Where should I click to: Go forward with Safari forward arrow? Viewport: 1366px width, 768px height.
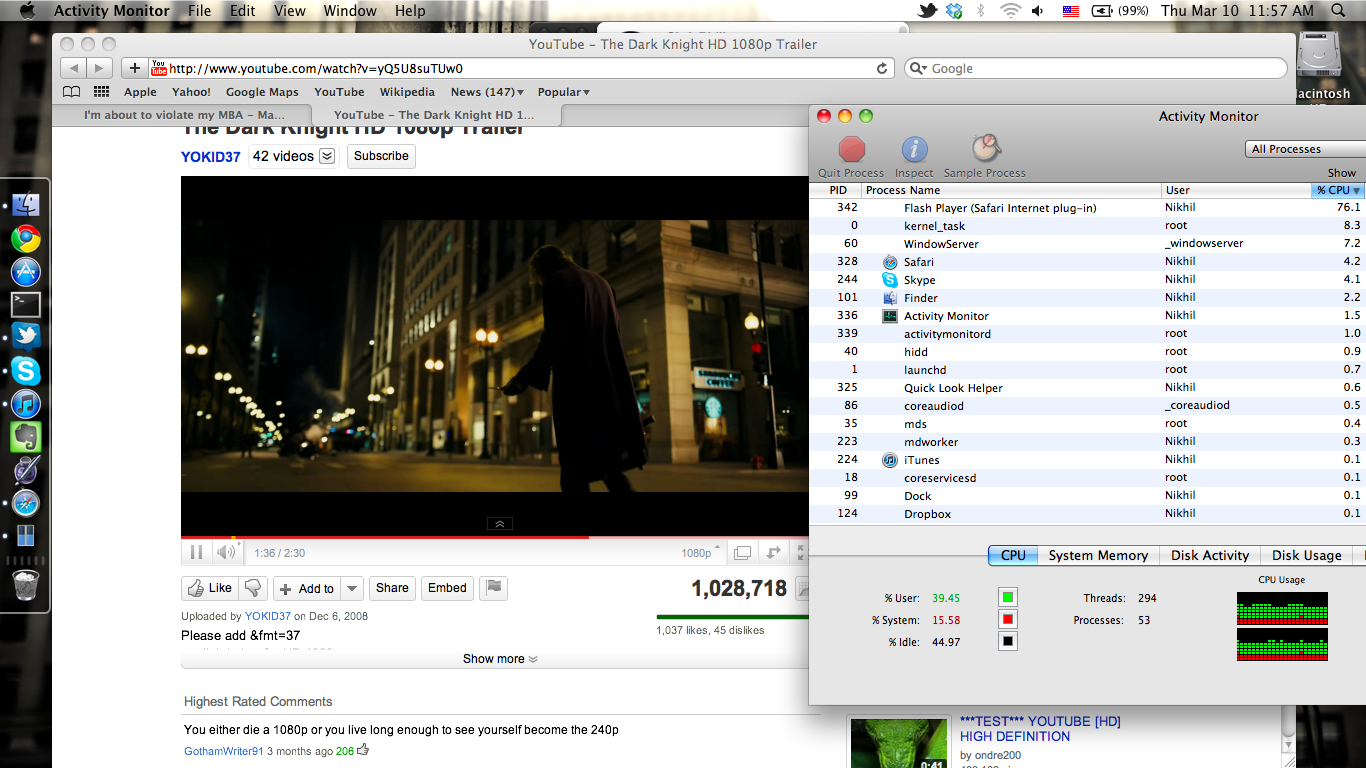pos(99,68)
